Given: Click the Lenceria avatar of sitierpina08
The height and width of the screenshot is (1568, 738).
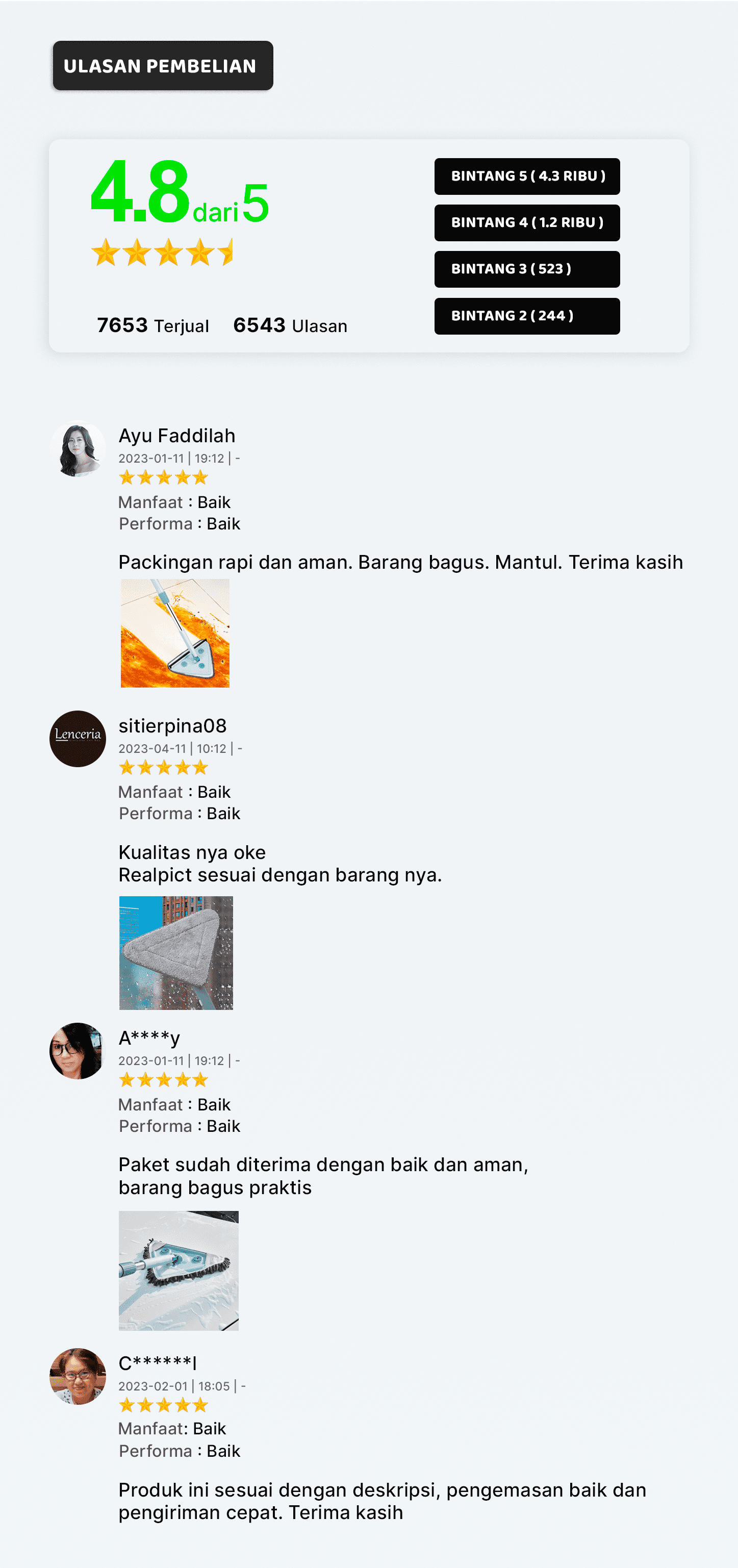Looking at the screenshot, I should [x=77, y=739].
